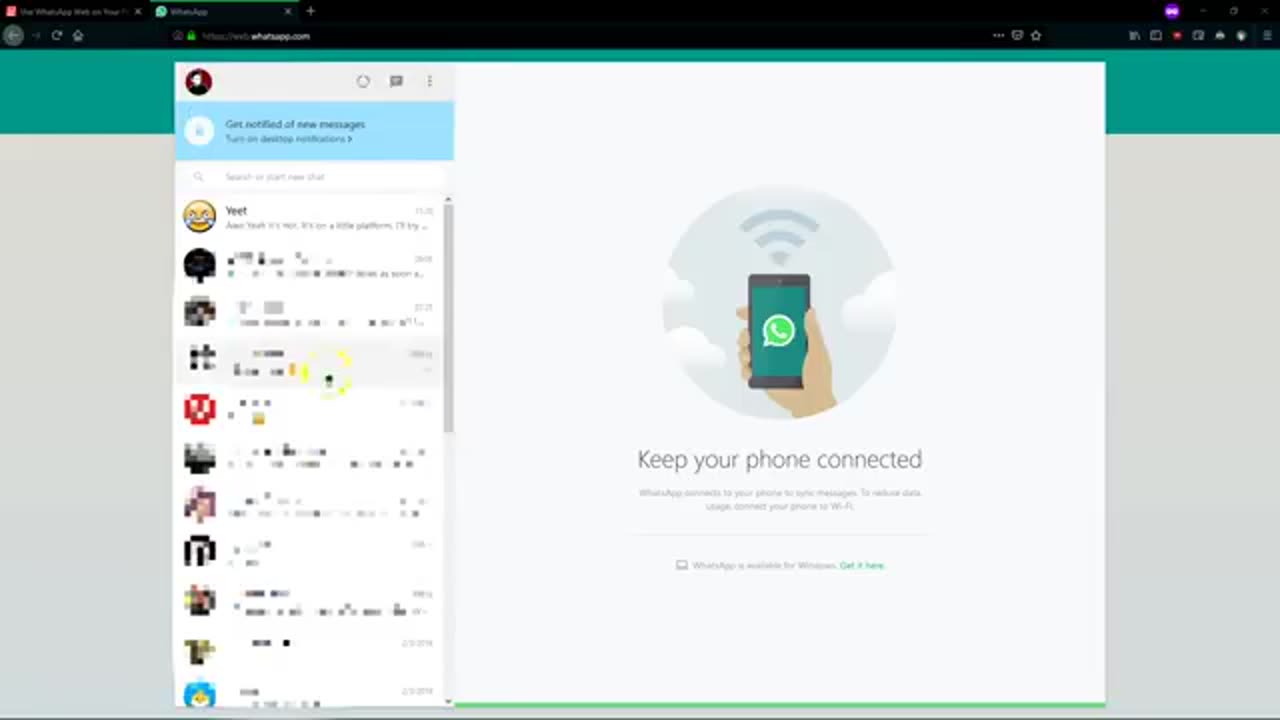Click the scroll-up arrow of the chat list
This screenshot has width=1280, height=720.
pos(448,199)
